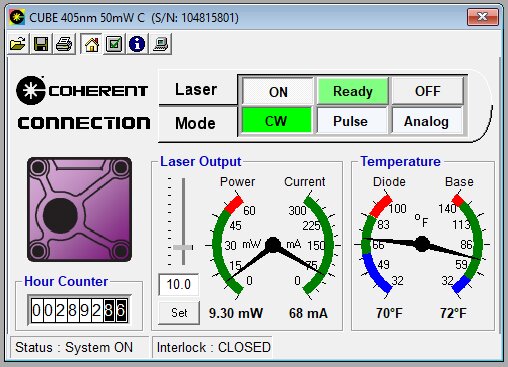Click the purple CUBE laser image

tap(79, 209)
